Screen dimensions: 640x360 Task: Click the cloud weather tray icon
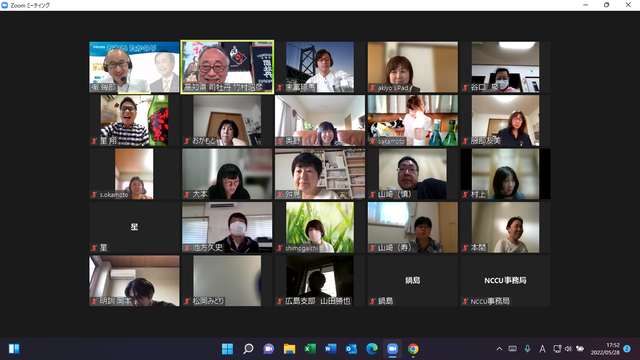coord(580,349)
